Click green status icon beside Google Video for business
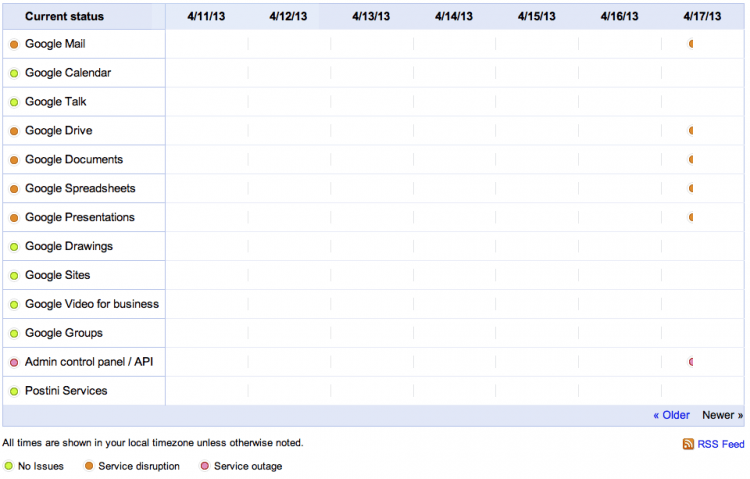The width and height of the screenshot is (750, 479). 14,304
